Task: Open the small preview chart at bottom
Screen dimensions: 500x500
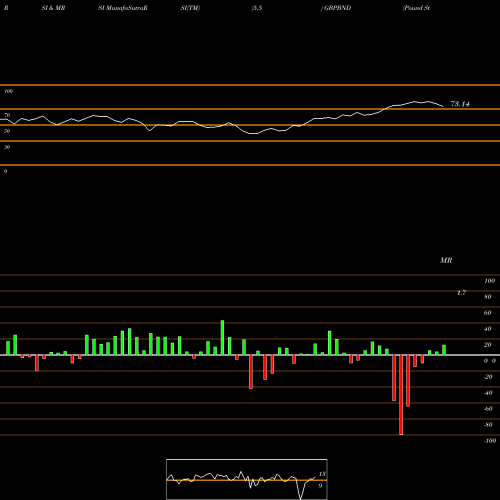Action: 247,479
